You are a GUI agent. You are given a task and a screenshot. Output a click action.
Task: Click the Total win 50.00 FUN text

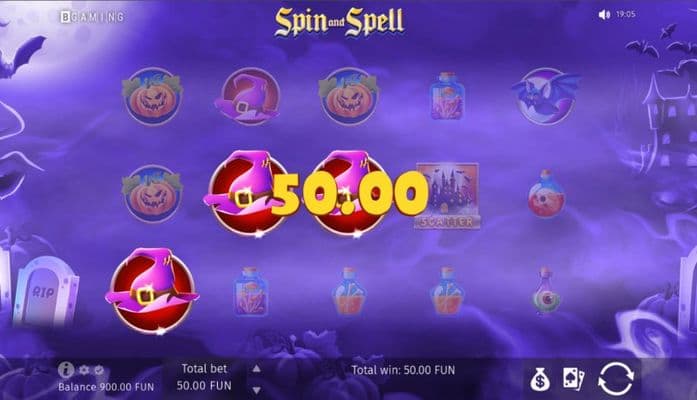(403, 370)
